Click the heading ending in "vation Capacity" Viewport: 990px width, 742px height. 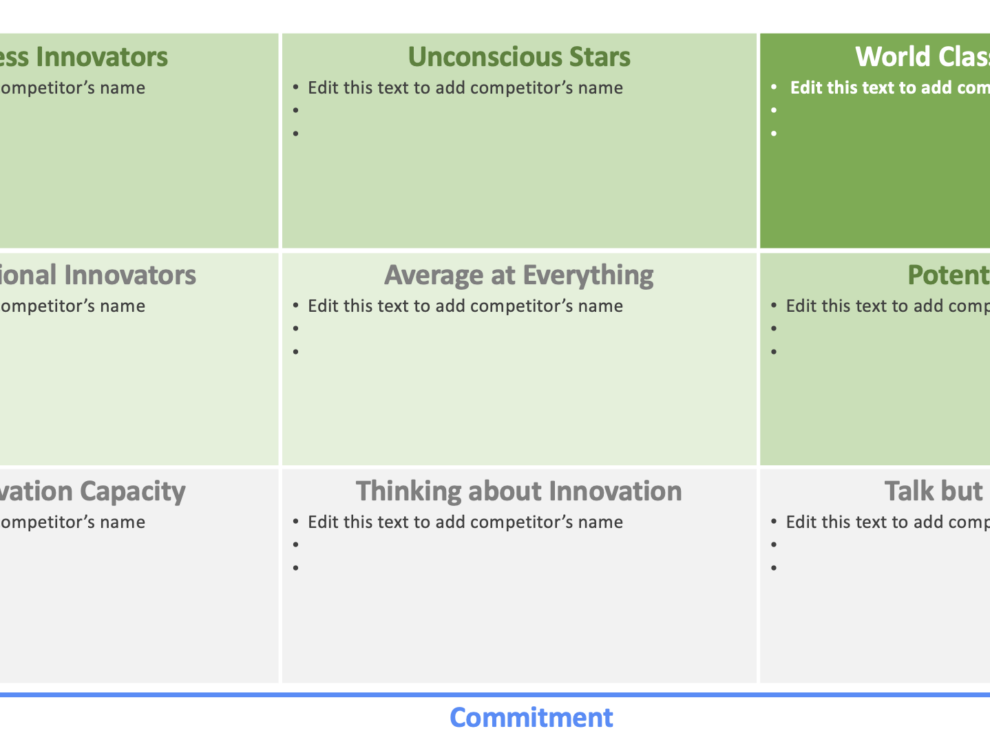point(93,491)
